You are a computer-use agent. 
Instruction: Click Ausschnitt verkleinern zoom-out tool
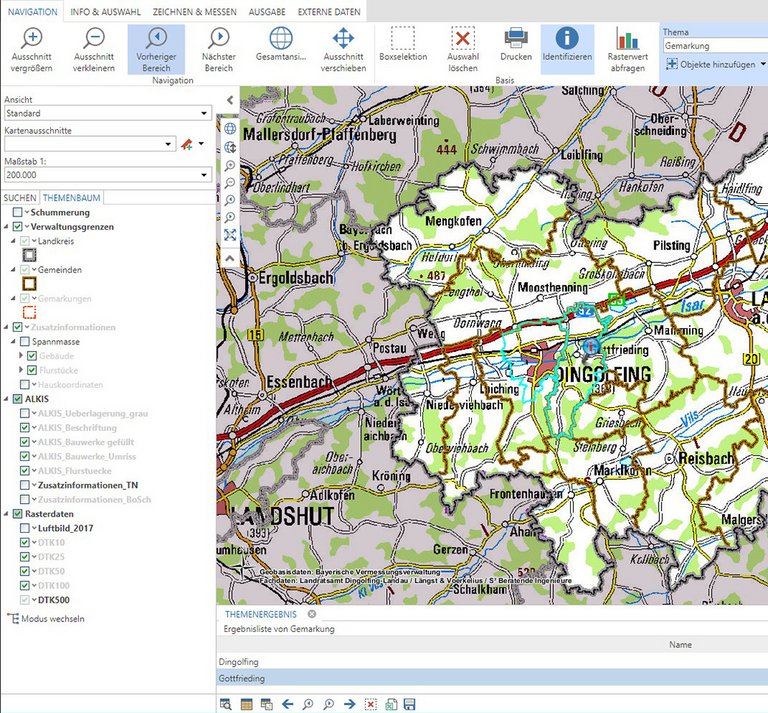(94, 50)
